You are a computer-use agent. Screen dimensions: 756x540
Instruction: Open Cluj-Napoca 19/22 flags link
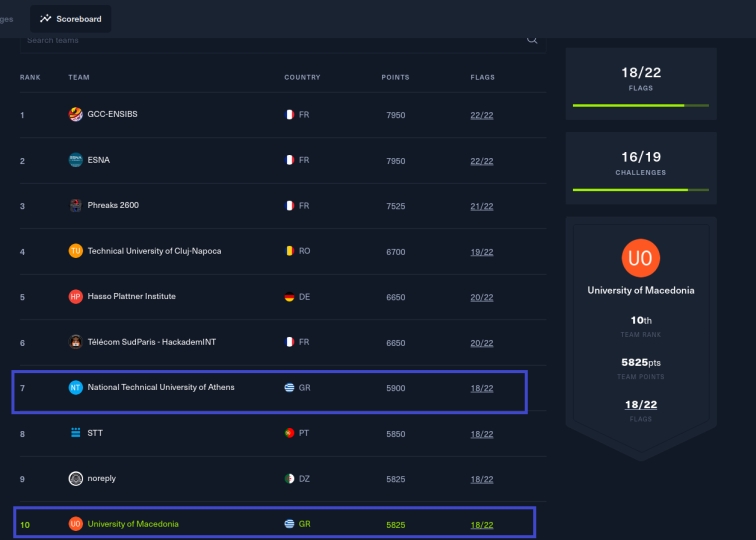tap(482, 252)
